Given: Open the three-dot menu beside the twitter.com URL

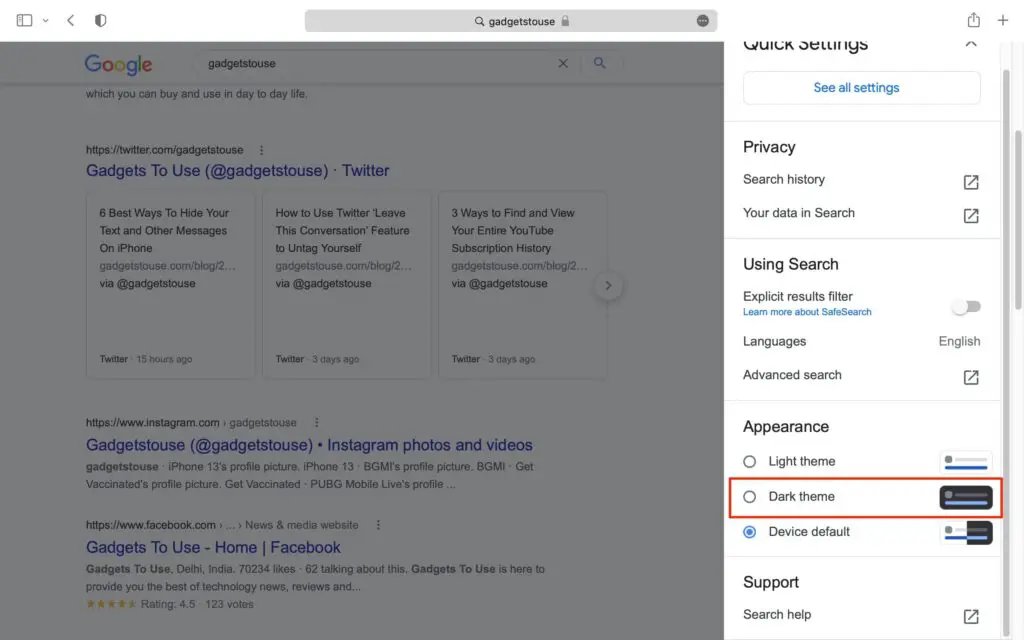Looking at the screenshot, I should (261, 150).
